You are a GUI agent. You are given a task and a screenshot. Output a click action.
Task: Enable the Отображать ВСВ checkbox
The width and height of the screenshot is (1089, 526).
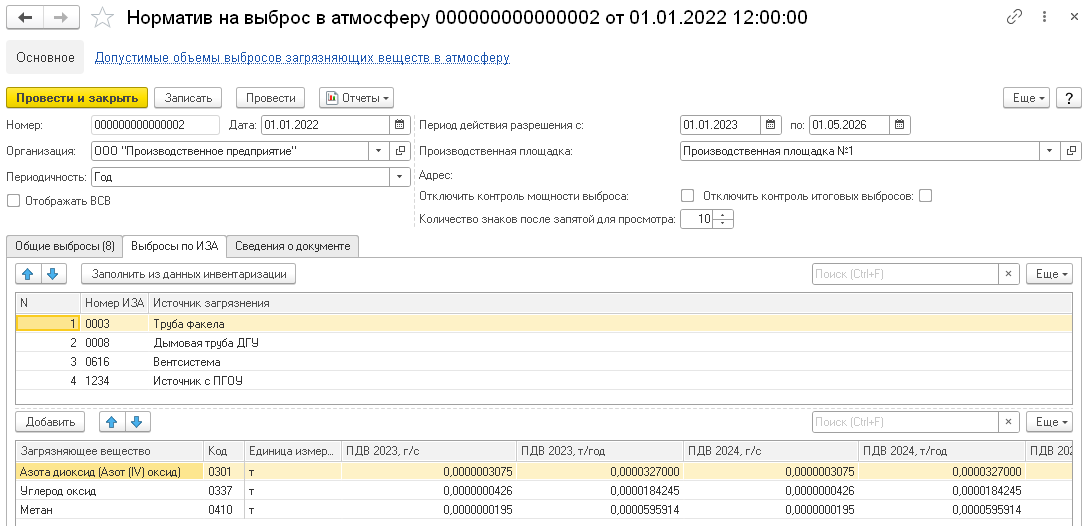13,200
